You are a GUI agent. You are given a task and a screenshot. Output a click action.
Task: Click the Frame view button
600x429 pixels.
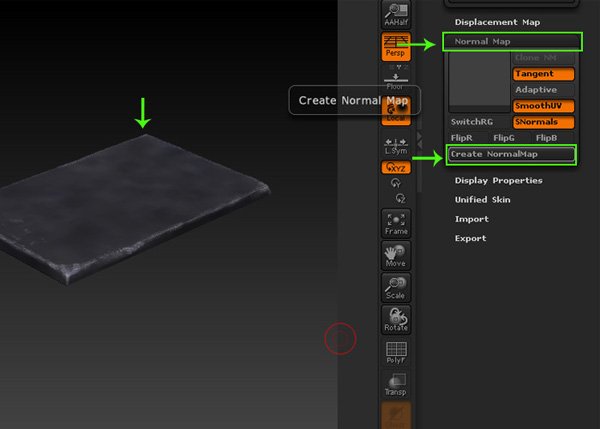point(396,223)
